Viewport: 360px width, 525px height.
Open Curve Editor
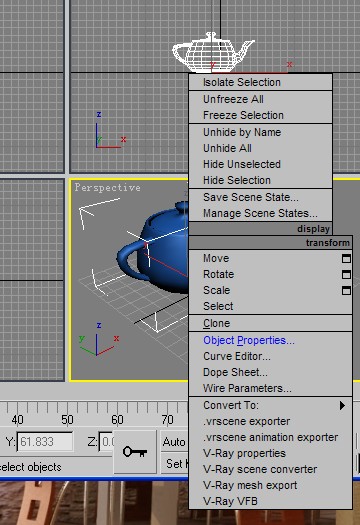point(271,356)
